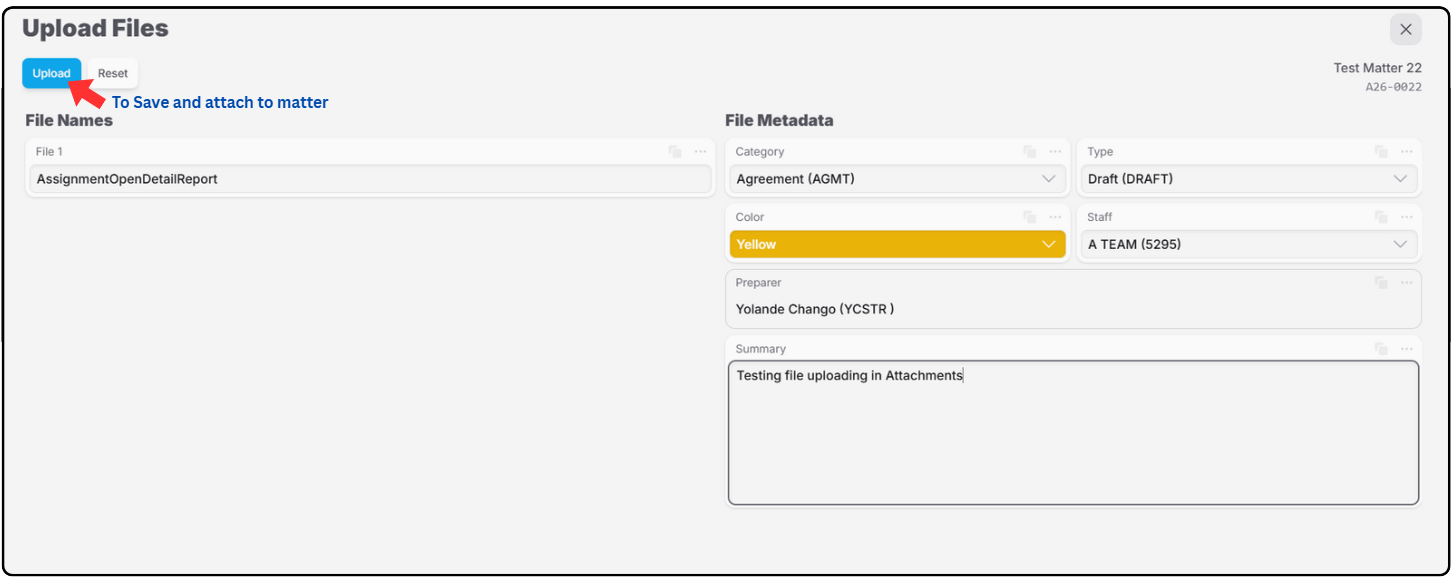Open more options for Color field

[x=1055, y=217]
